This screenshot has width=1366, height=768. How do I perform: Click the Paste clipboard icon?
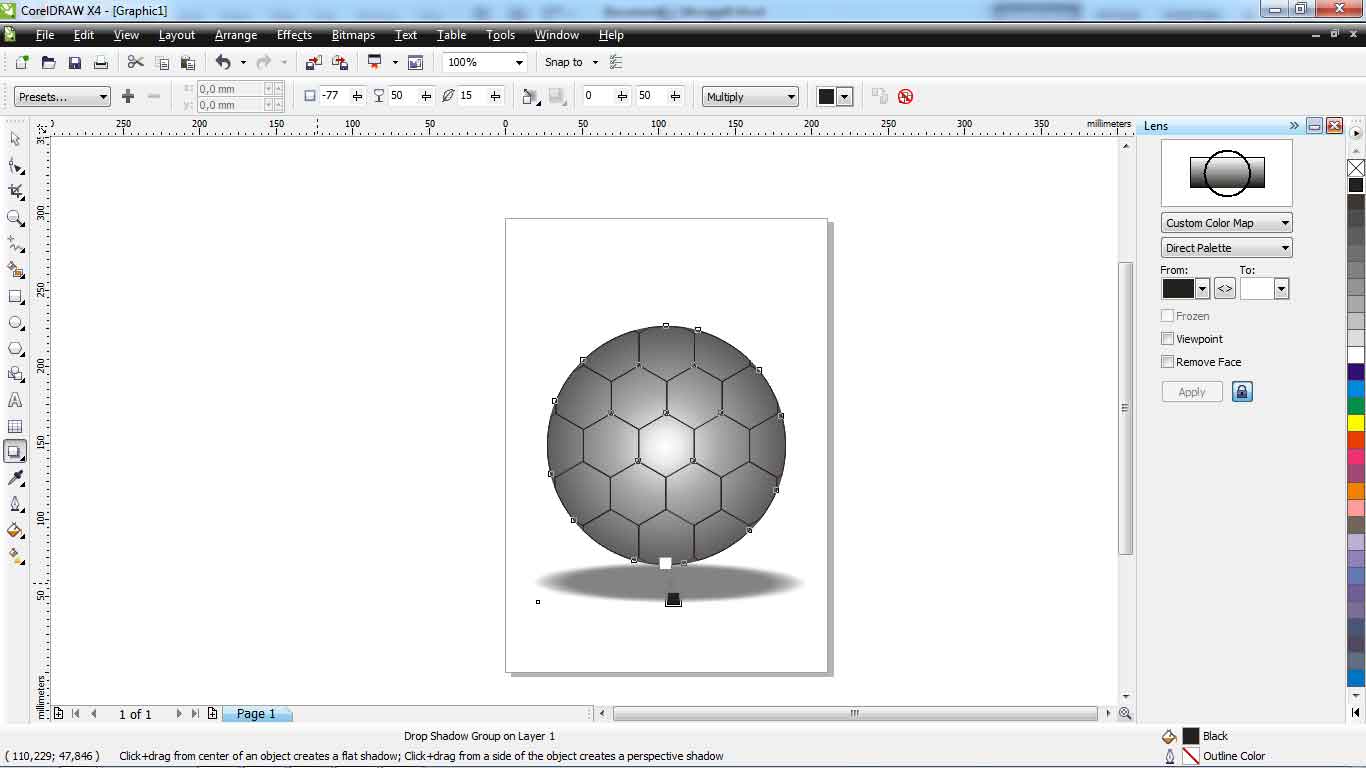click(187, 62)
